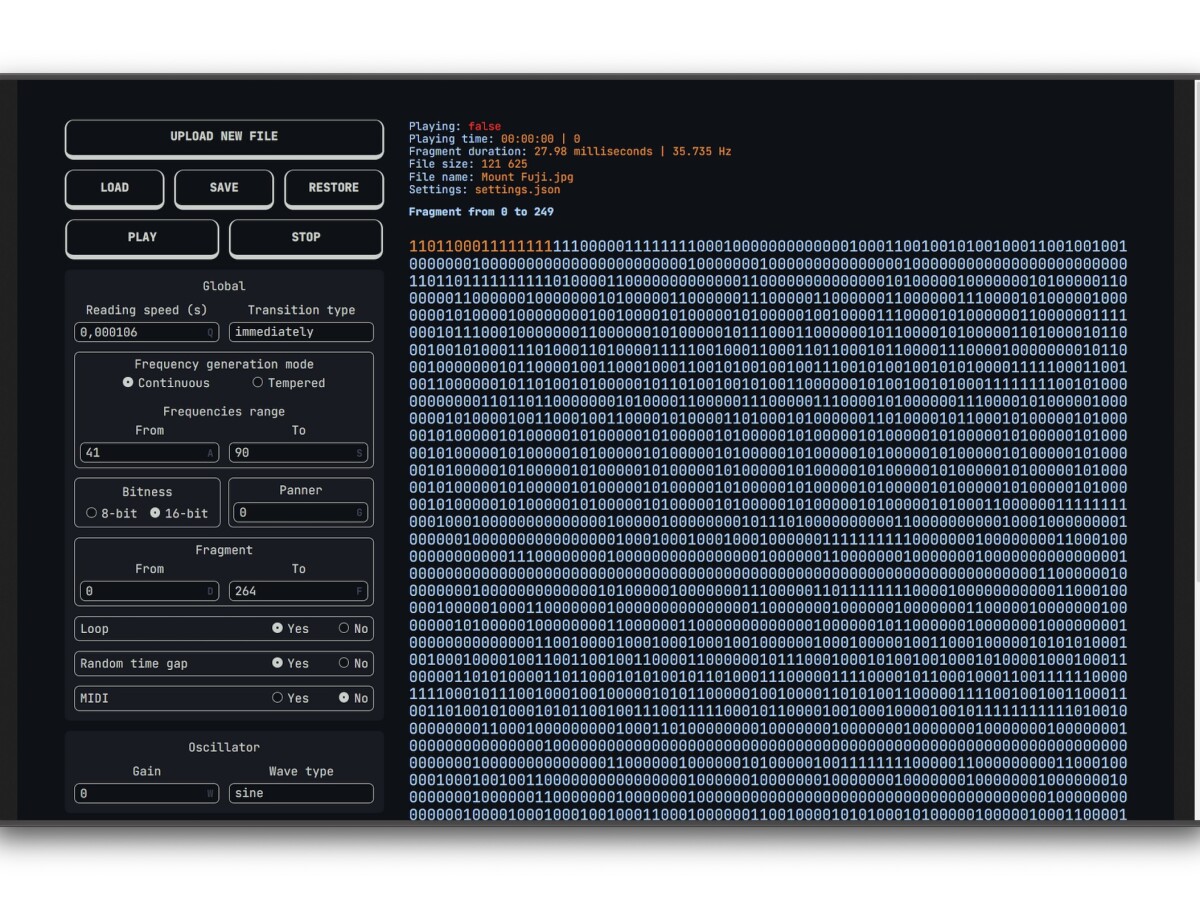Set Loop to No
This screenshot has width=1200, height=900.
pyautogui.click(x=344, y=629)
